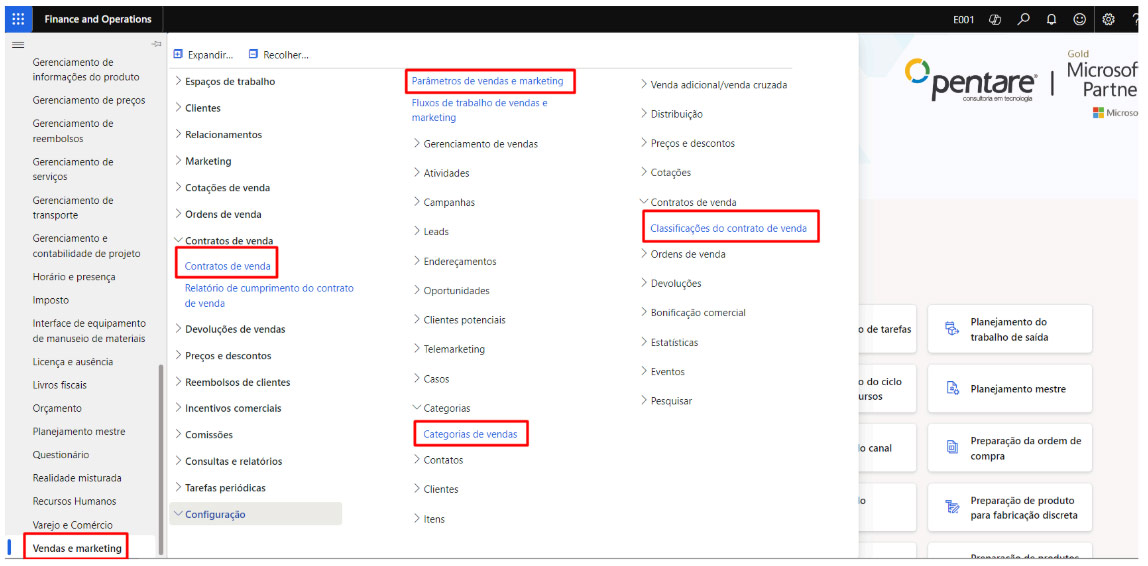This screenshot has width=1148, height=566.
Task: Expand Preços e descontos under Configuração
Action: click(692, 143)
